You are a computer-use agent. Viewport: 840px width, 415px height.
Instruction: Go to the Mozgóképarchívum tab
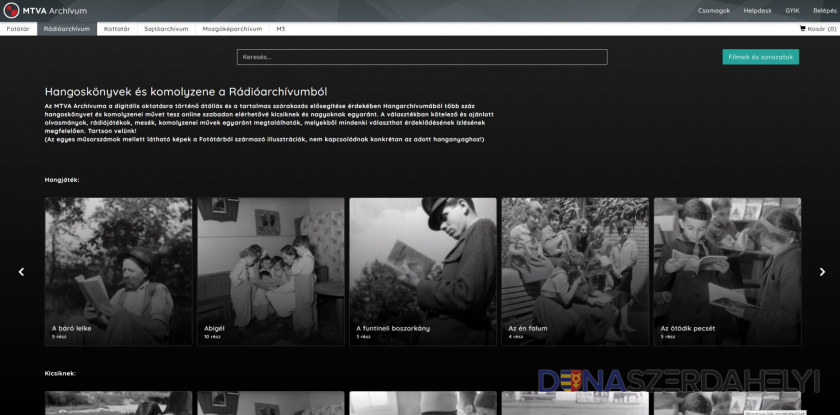[232, 29]
